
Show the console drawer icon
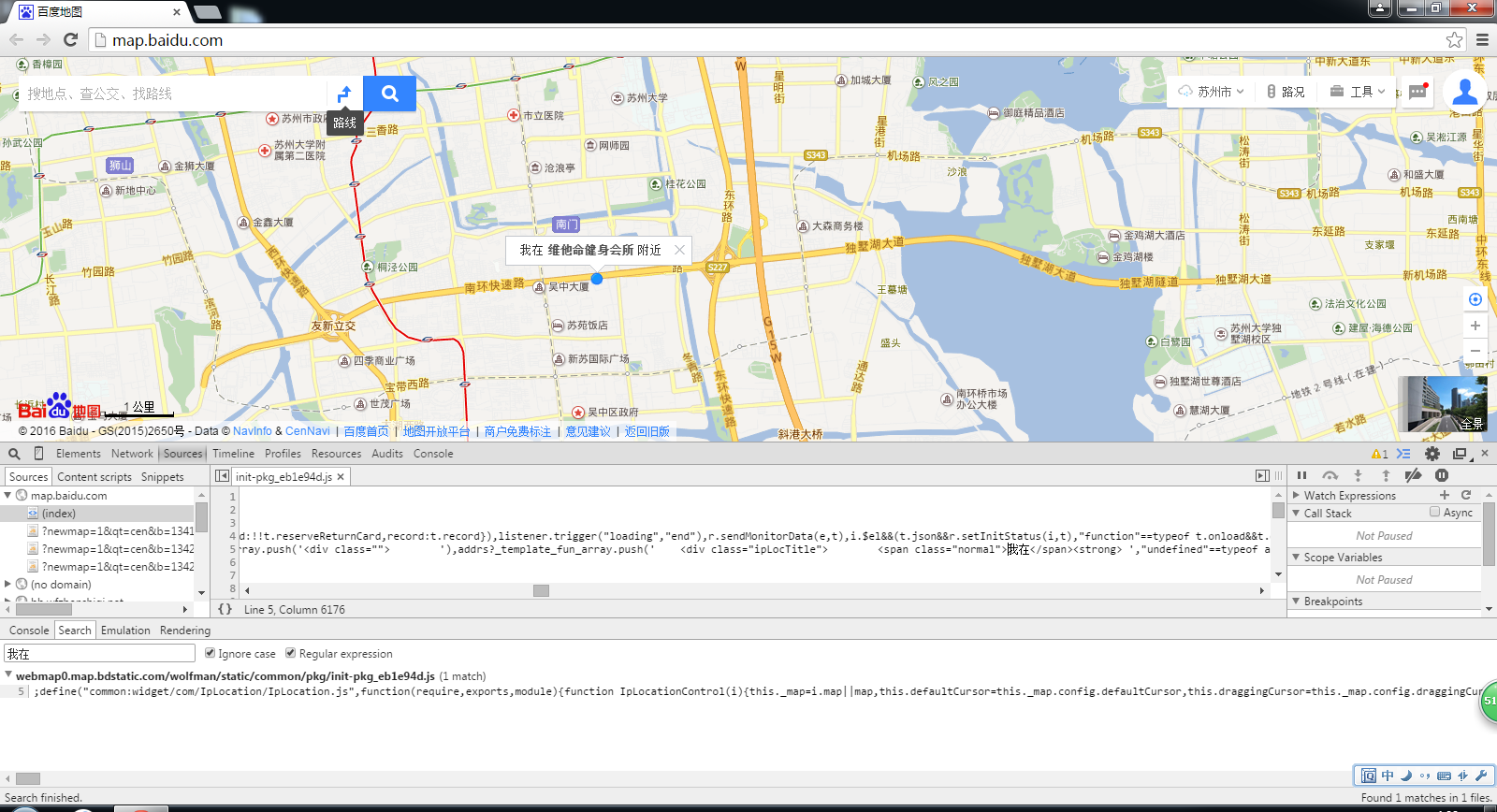coord(1403,454)
